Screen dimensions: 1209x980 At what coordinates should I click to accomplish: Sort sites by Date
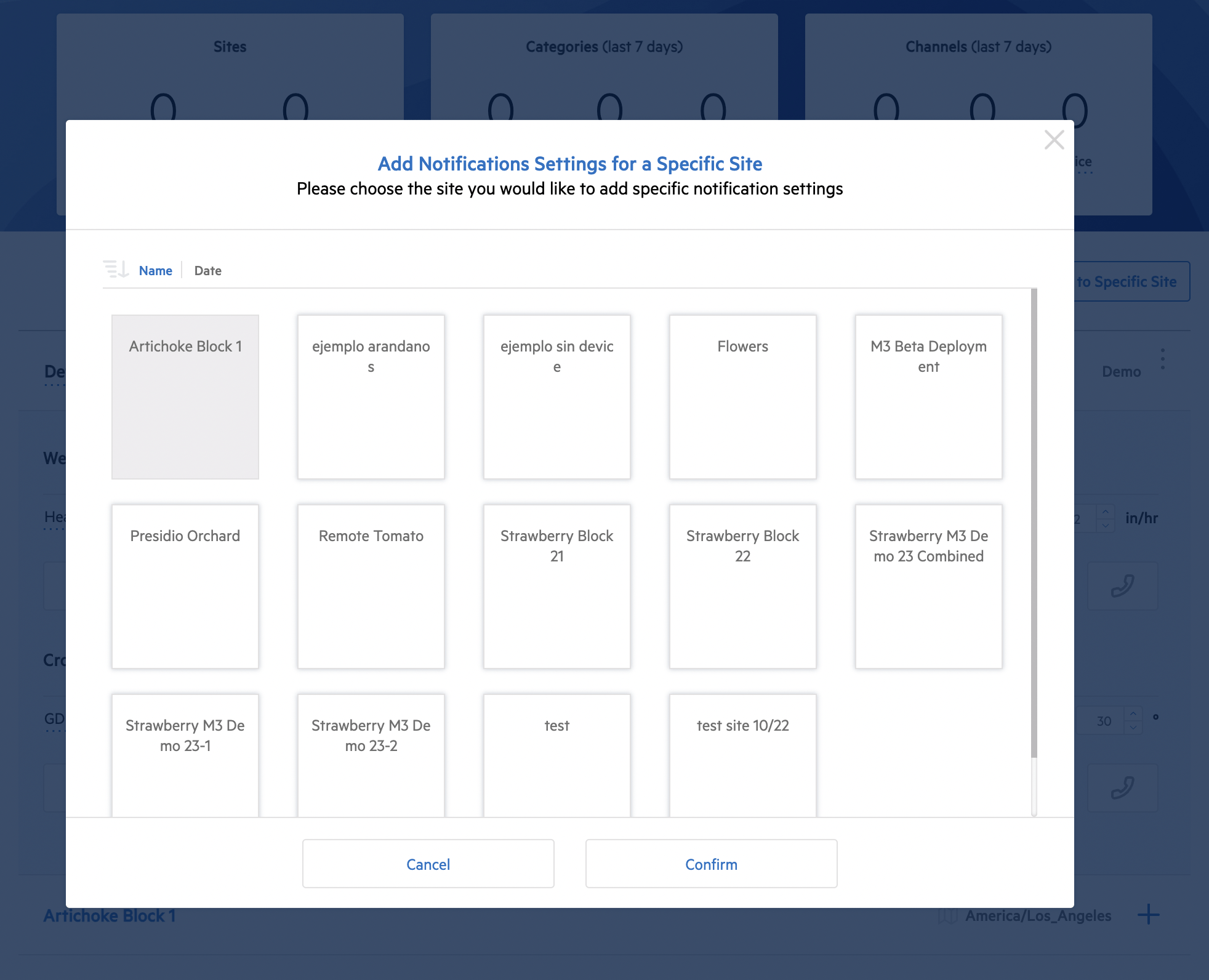[208, 270]
